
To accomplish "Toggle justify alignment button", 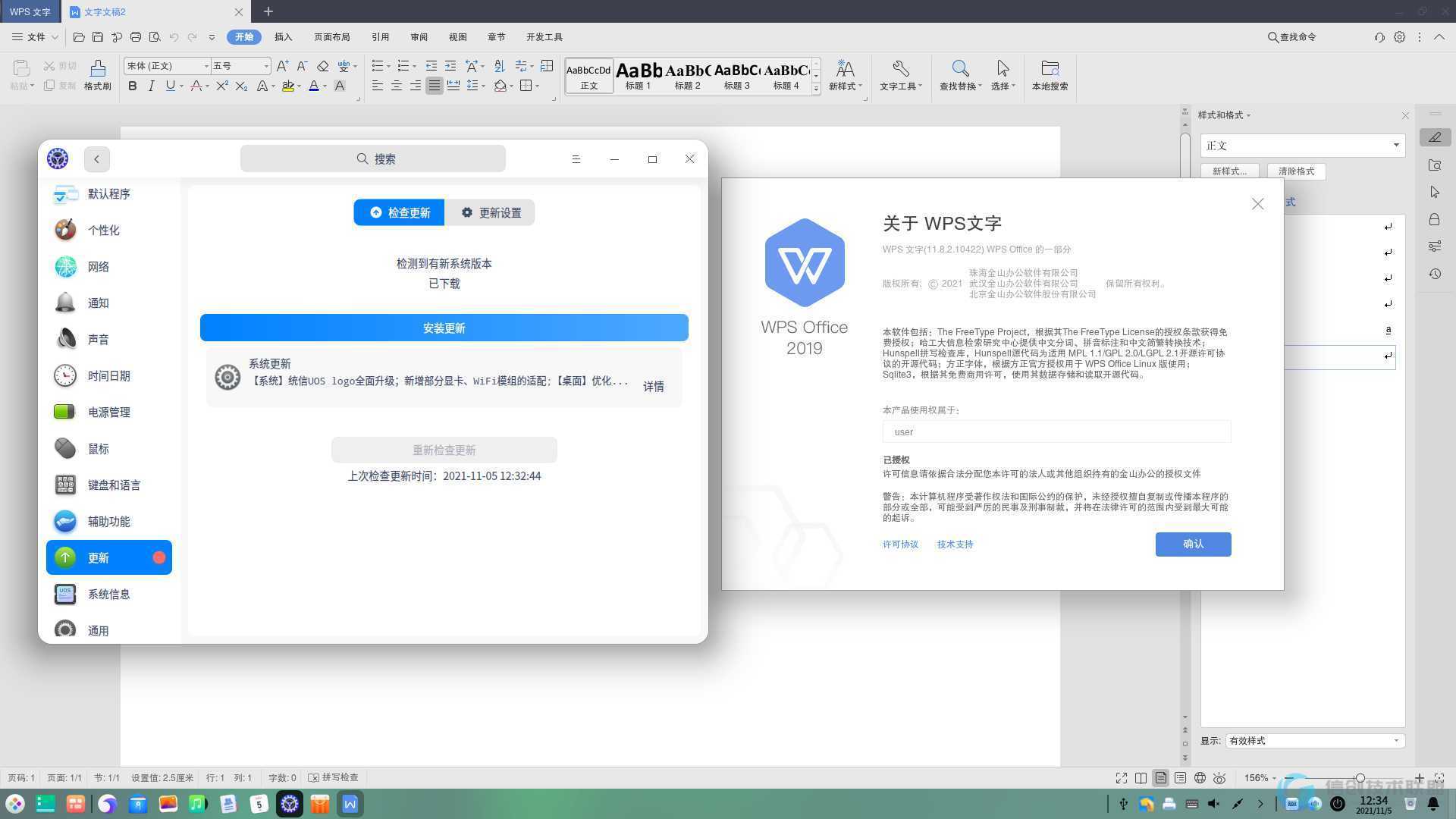I will click(x=434, y=86).
